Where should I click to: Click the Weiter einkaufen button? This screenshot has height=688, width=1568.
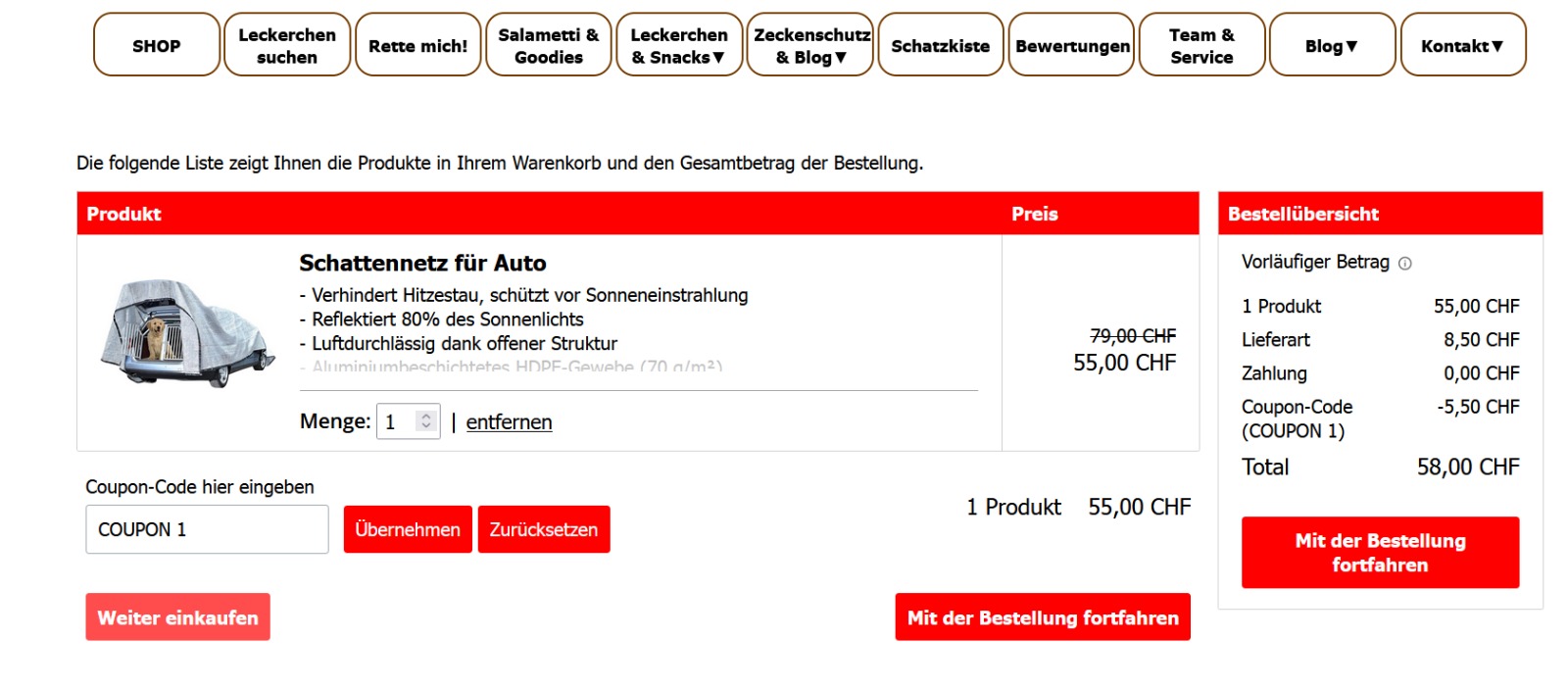[x=177, y=617]
